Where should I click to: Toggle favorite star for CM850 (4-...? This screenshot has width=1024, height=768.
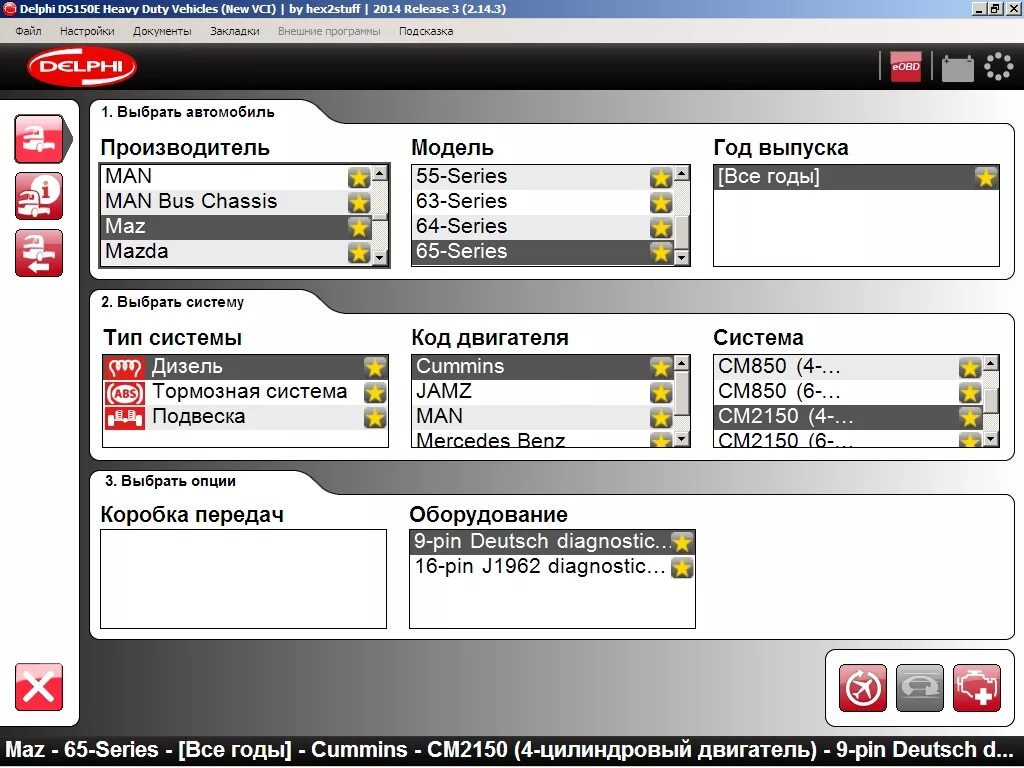970,367
